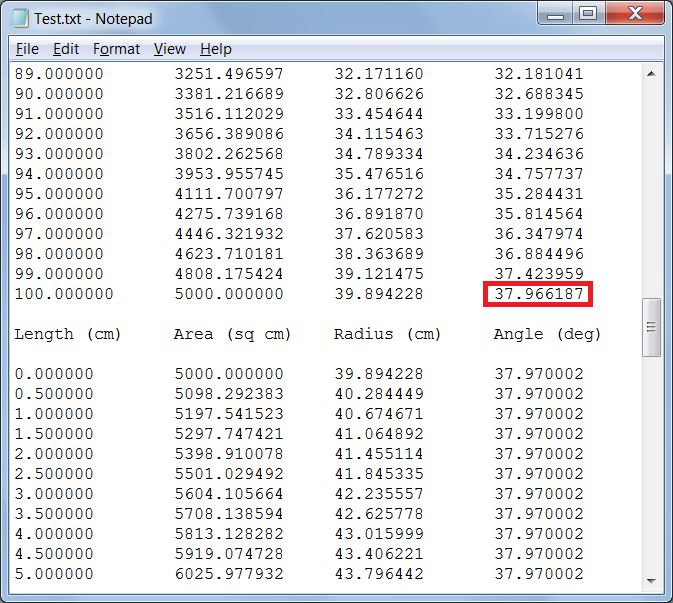The width and height of the screenshot is (673, 603).
Task: Click the value 32.171160
Action: (x=379, y=74)
